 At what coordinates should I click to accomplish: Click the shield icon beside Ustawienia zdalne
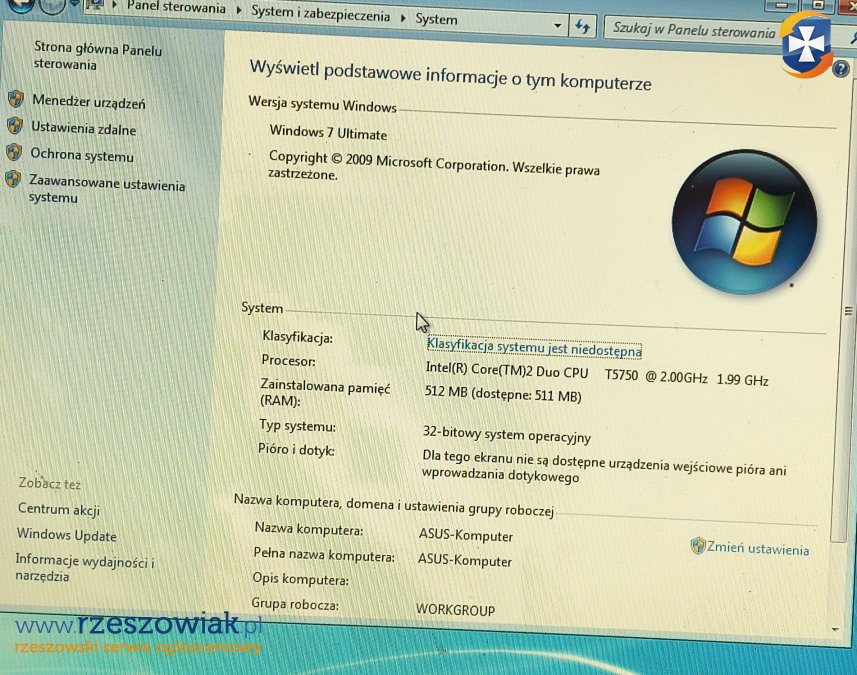tap(15, 125)
